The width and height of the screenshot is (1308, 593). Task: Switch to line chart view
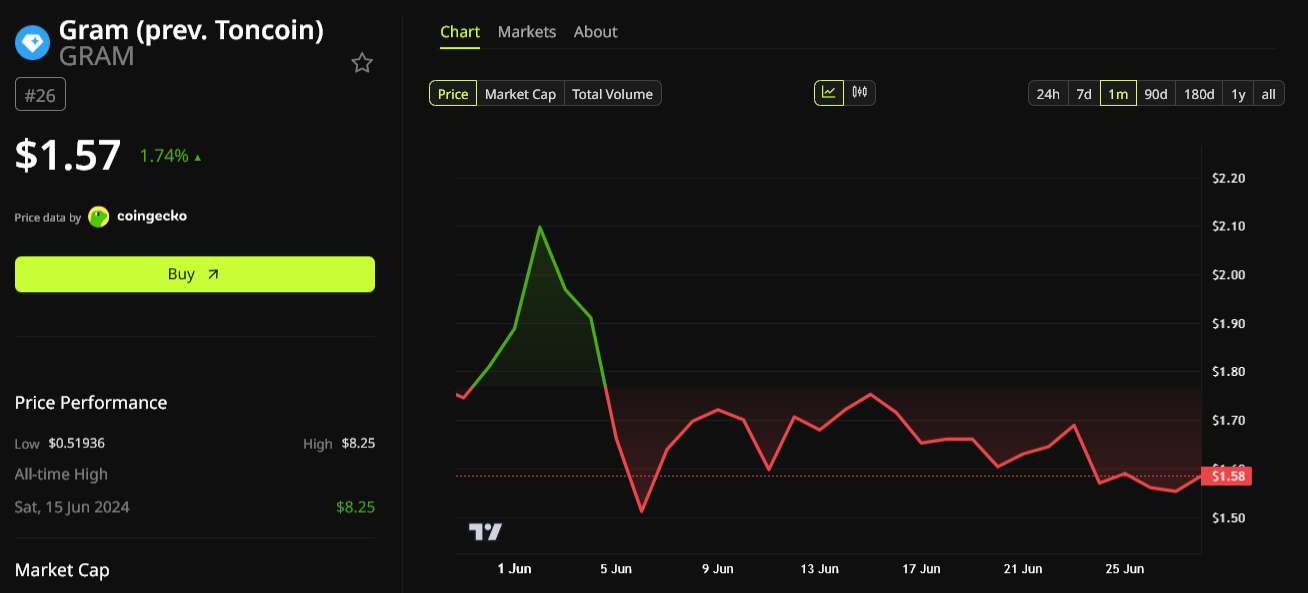point(829,93)
